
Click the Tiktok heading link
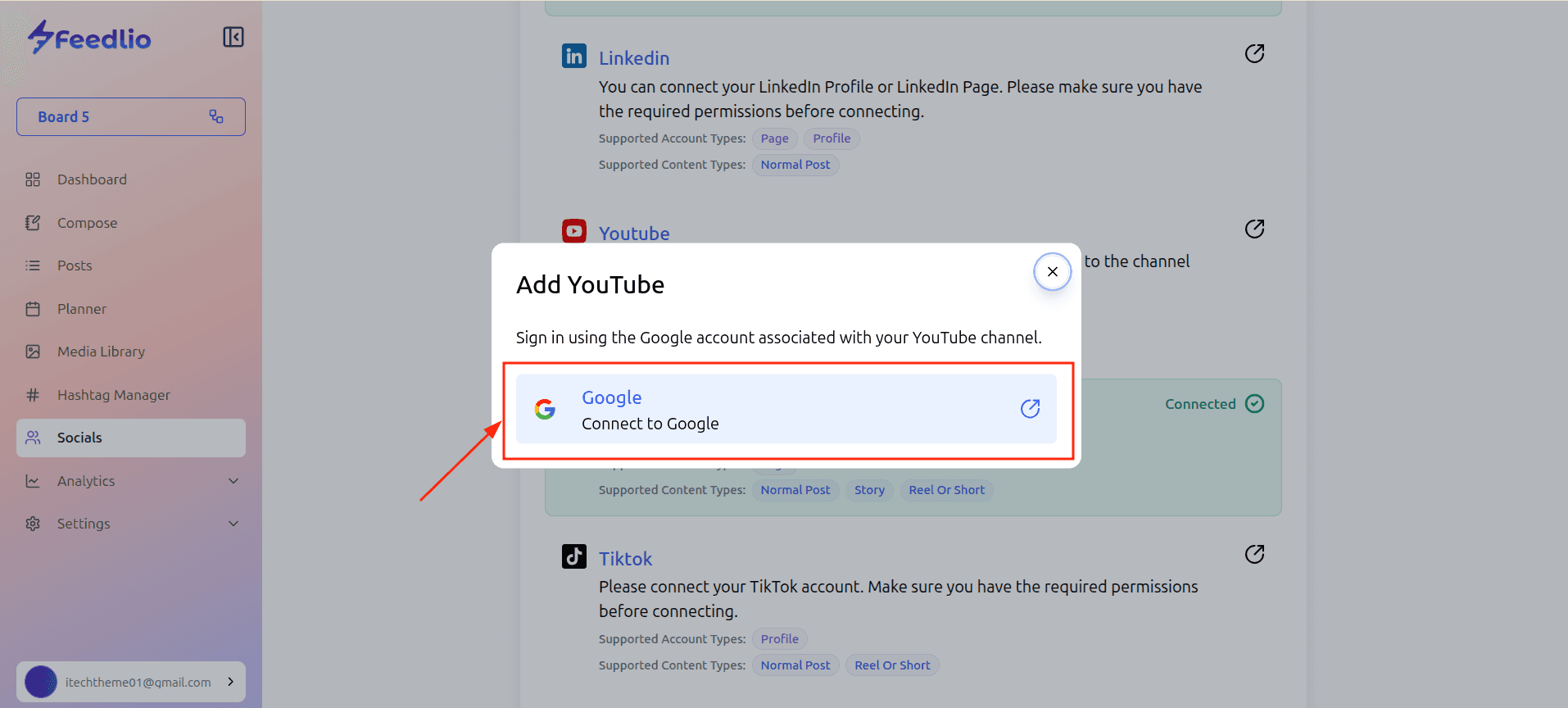[x=625, y=559]
